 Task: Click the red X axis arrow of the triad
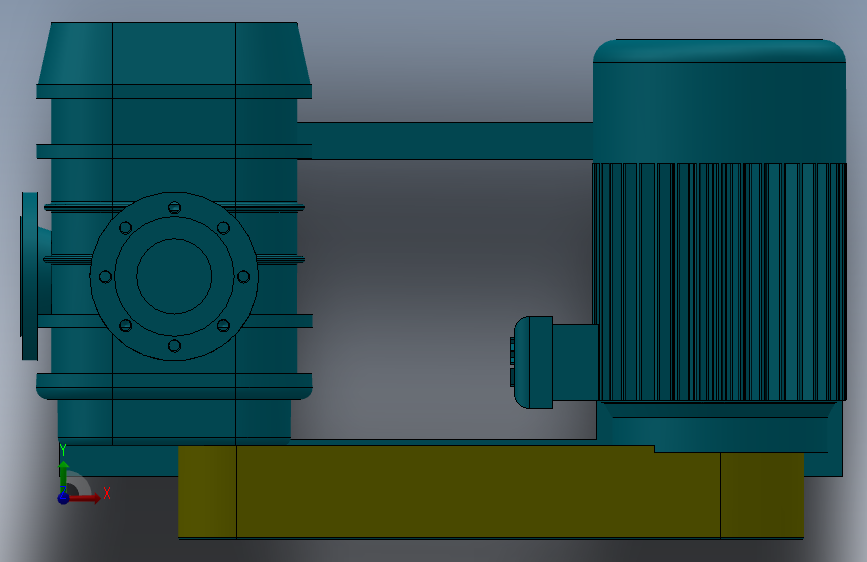pos(84,498)
